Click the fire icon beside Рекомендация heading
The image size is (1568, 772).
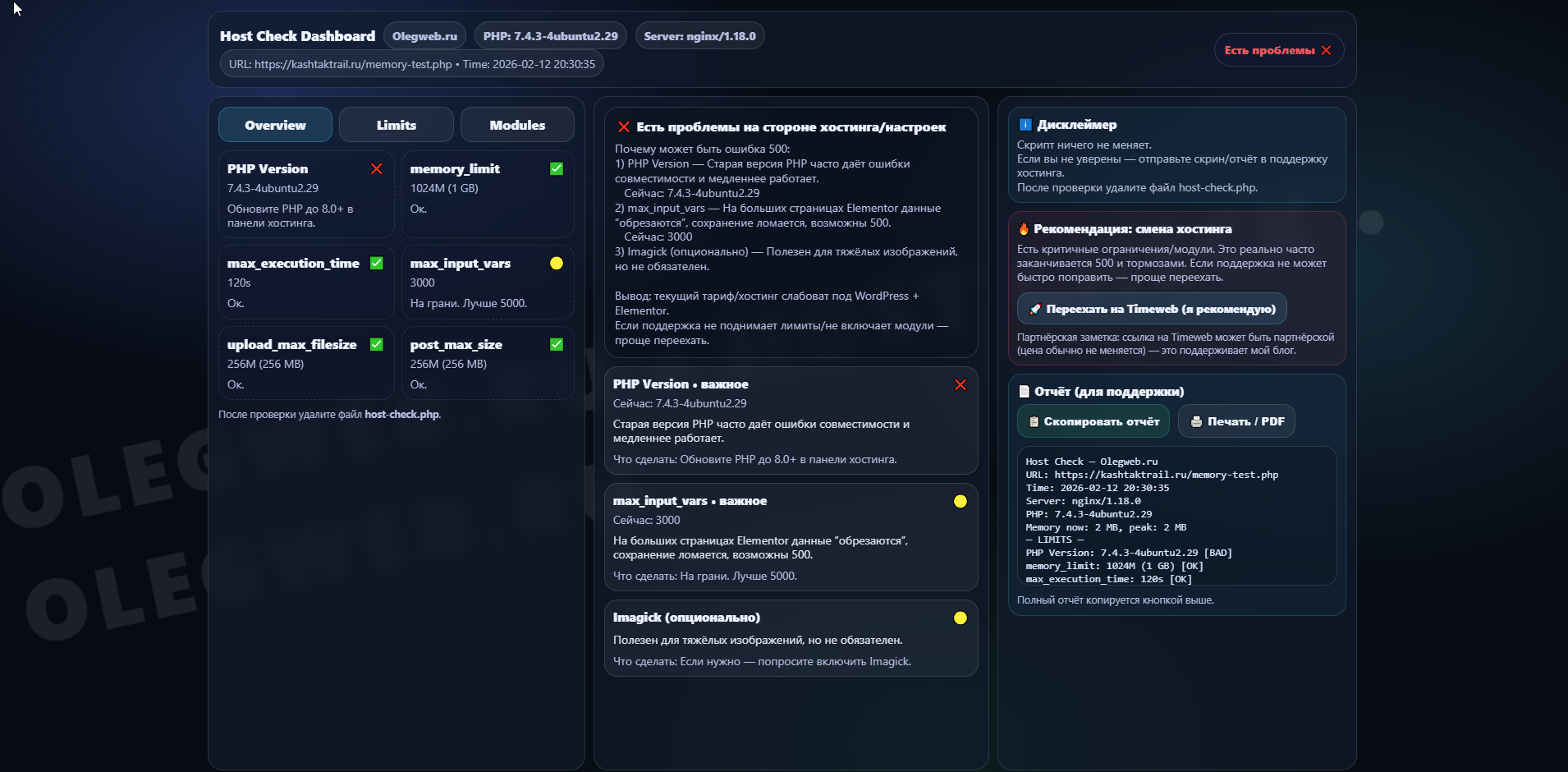tap(1024, 228)
